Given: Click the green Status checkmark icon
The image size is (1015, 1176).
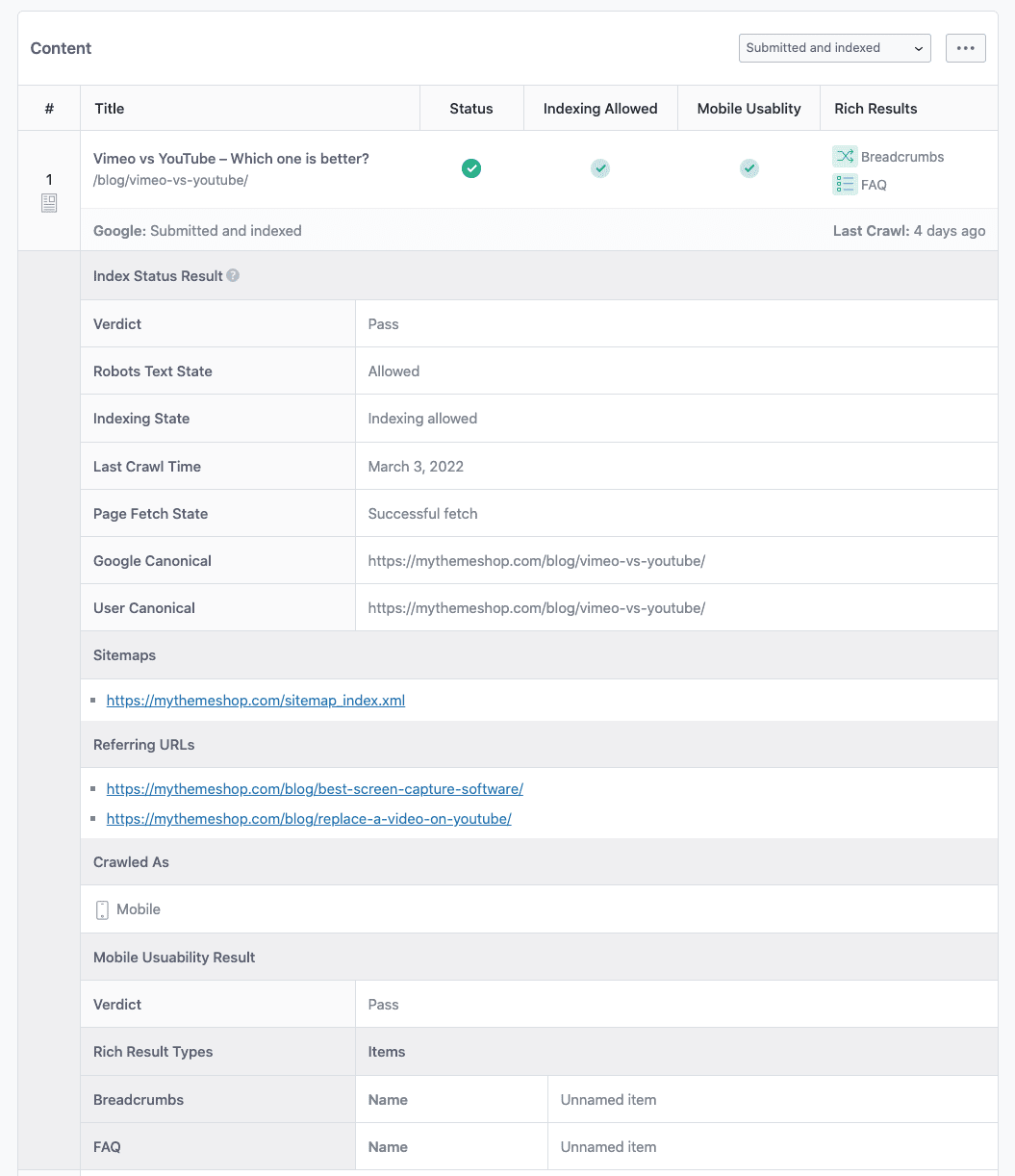Looking at the screenshot, I should tap(471, 167).
